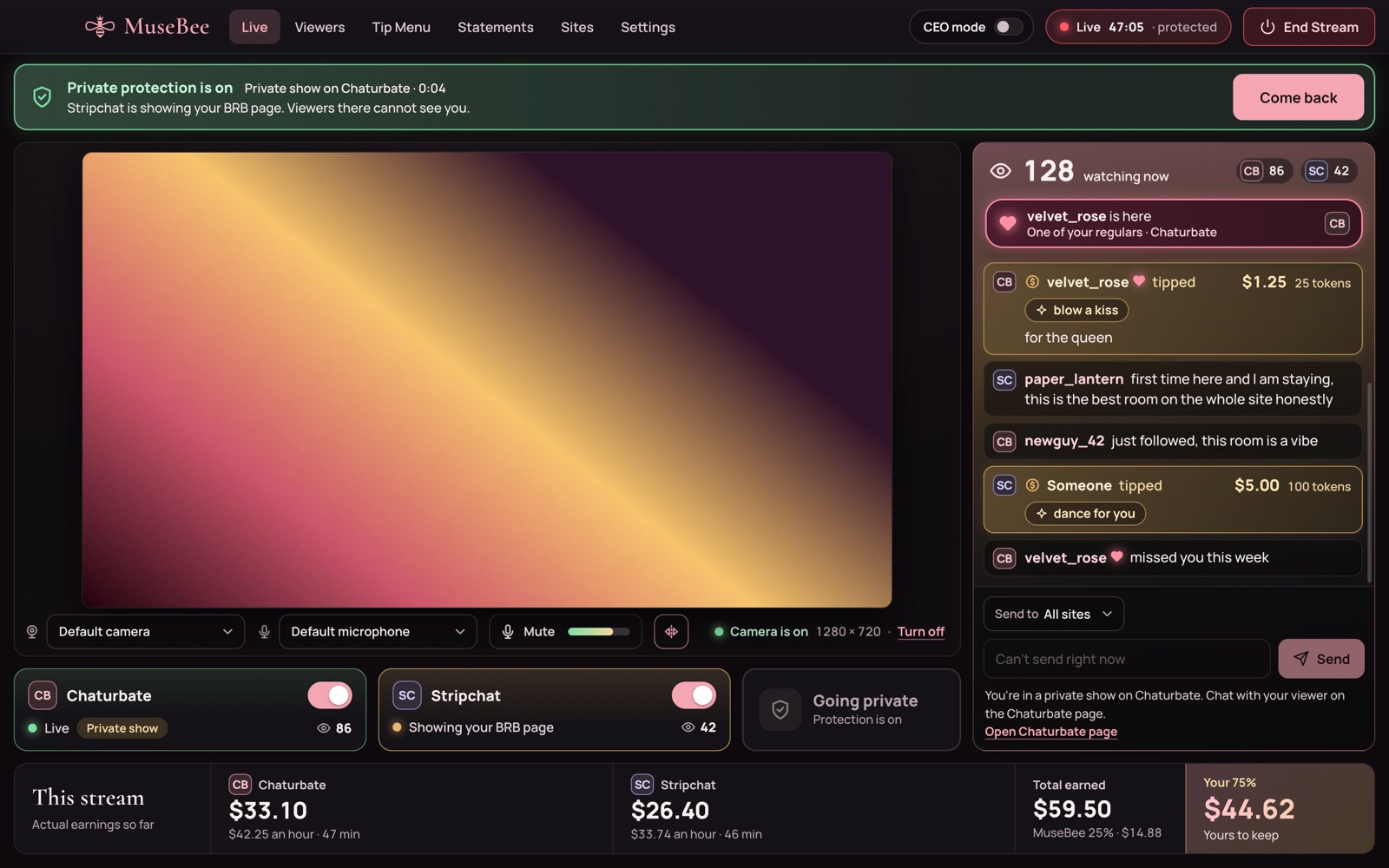Open the Statements tab

(x=496, y=27)
